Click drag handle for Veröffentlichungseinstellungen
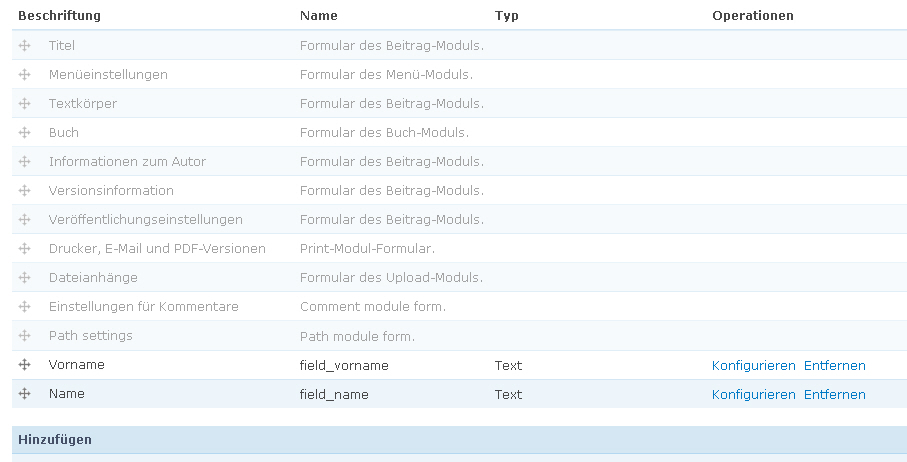The image size is (907, 462). [25, 220]
